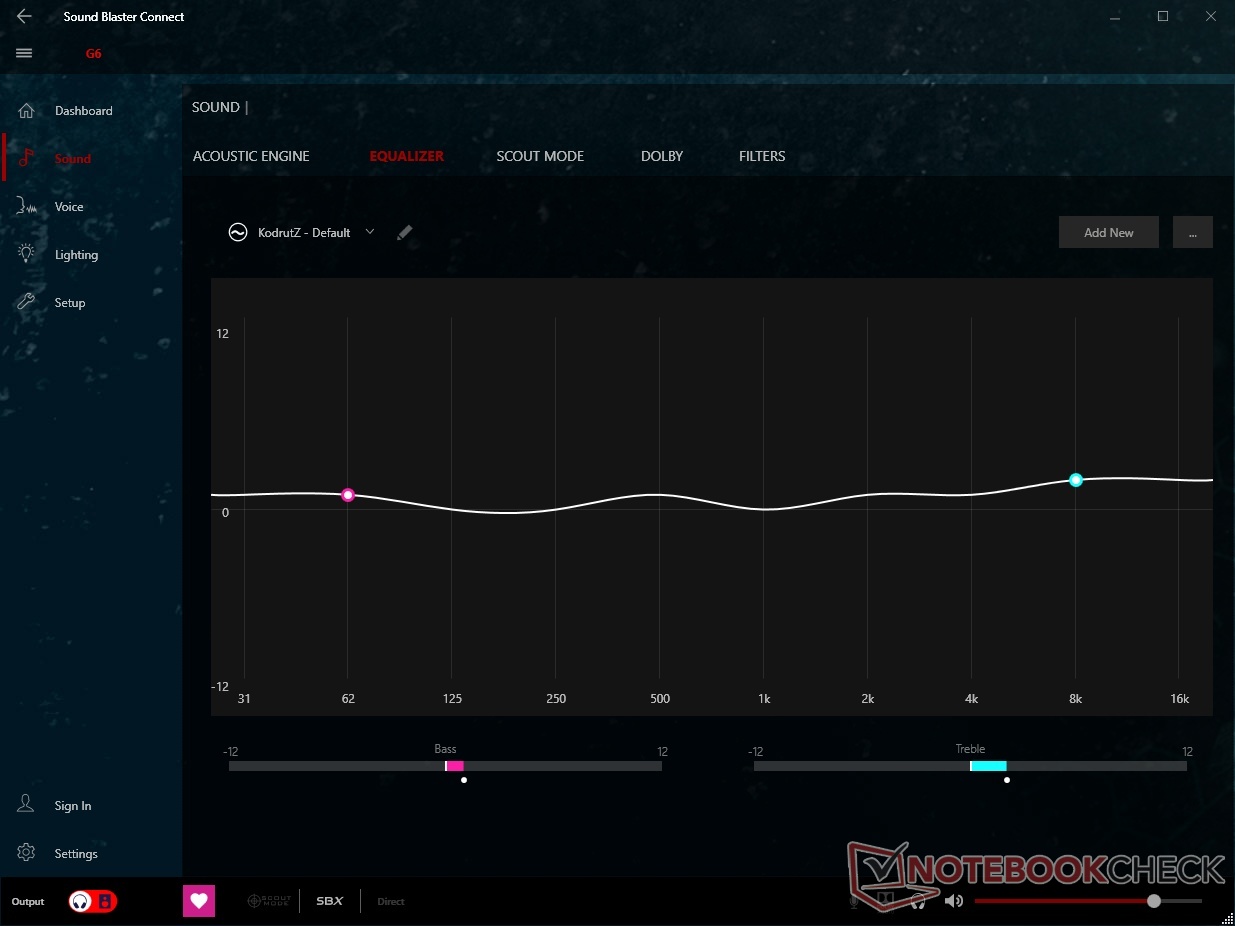Image resolution: width=1235 pixels, height=926 pixels.
Task: Click the microphone icon in the bottom bar
Action: 855,901
